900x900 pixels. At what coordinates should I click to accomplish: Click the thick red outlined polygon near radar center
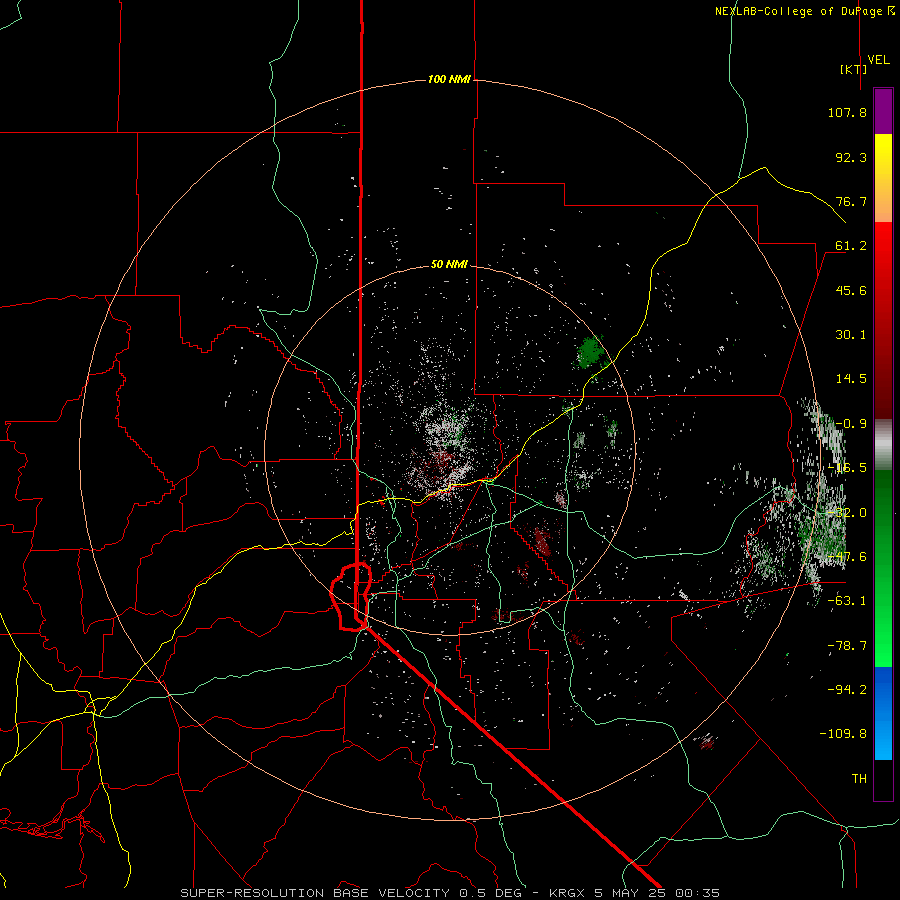coord(351,597)
